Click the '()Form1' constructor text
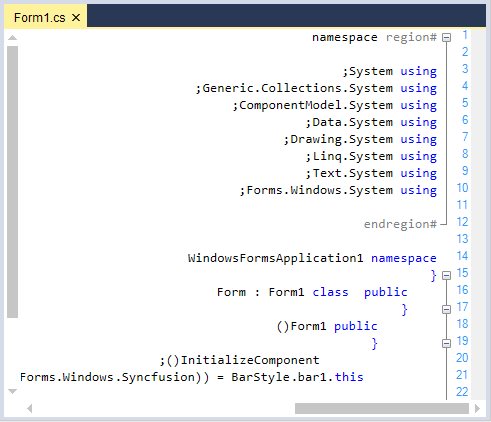 point(301,326)
